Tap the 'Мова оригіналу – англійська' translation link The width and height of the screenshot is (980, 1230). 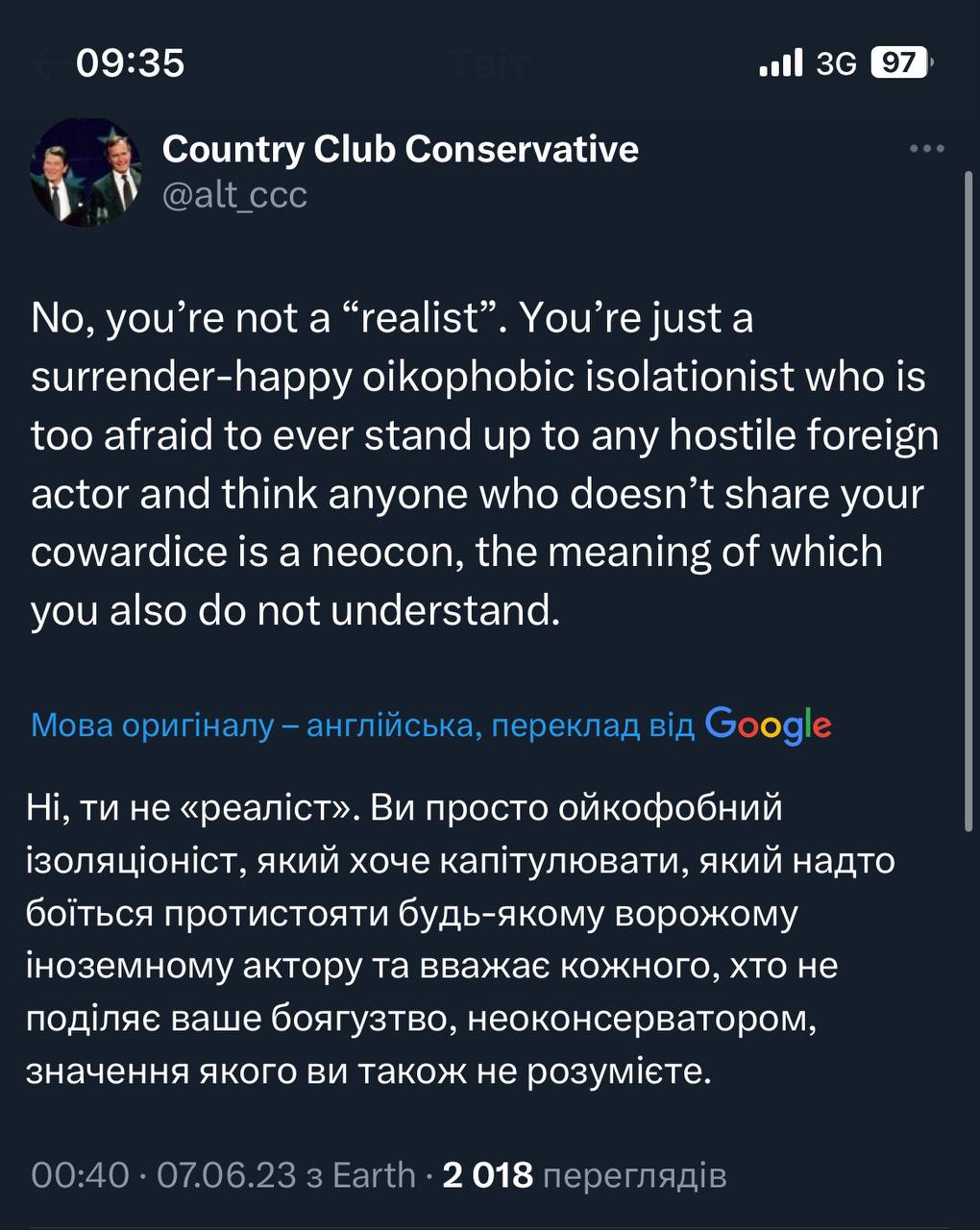361,726
